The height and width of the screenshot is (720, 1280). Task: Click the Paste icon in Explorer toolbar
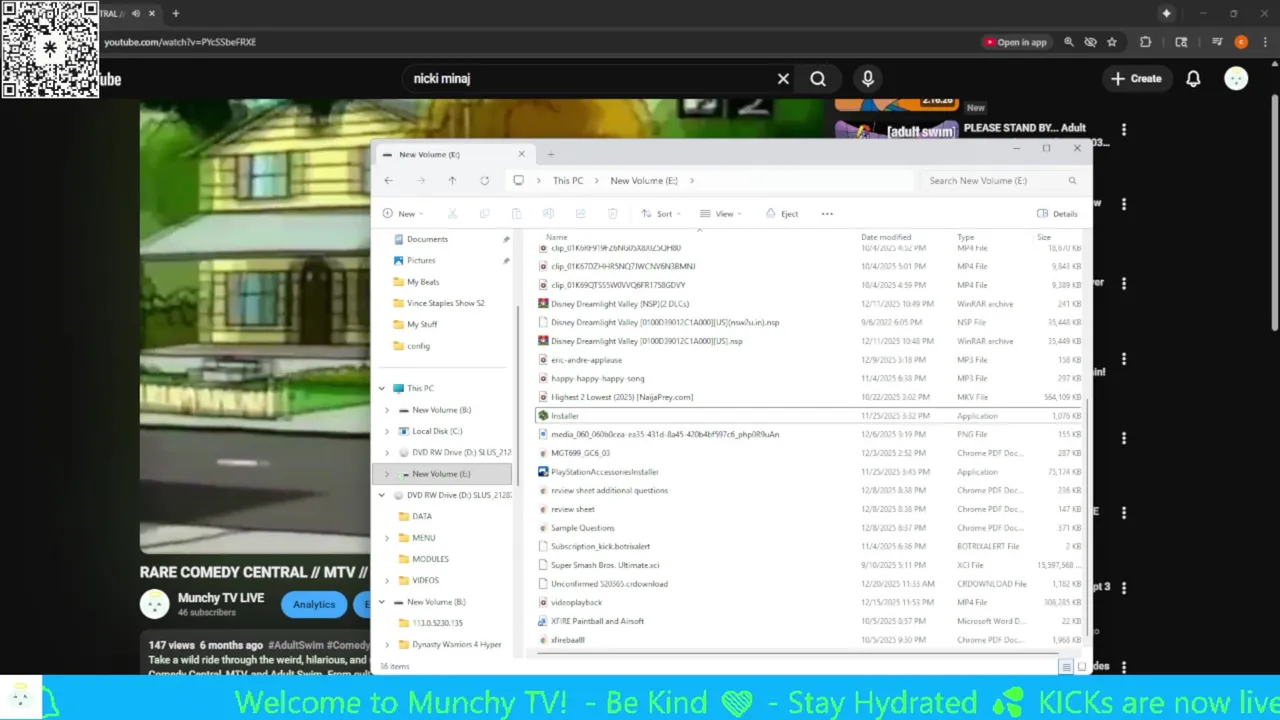click(516, 214)
